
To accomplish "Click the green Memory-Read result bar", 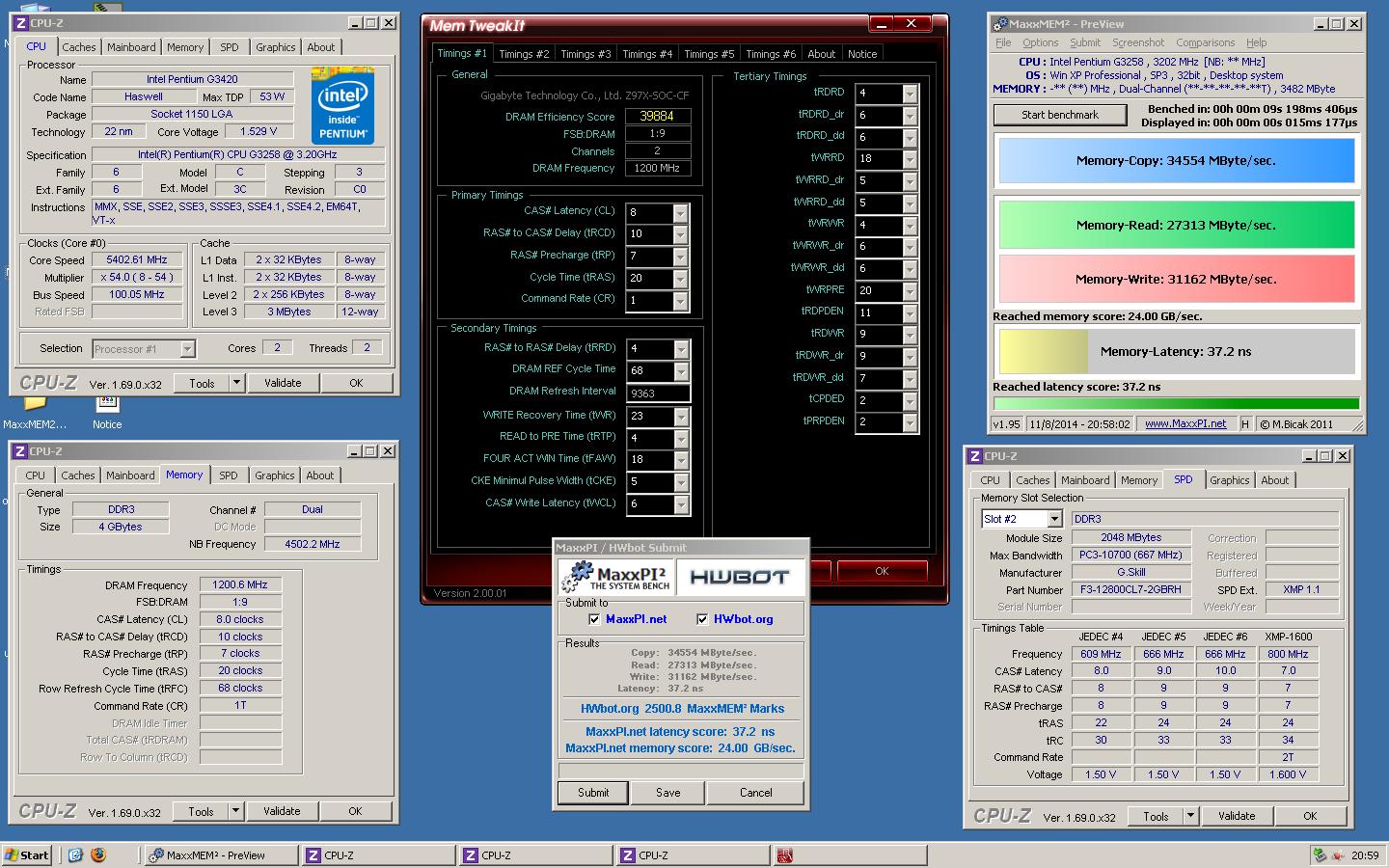I will 1176,225.
